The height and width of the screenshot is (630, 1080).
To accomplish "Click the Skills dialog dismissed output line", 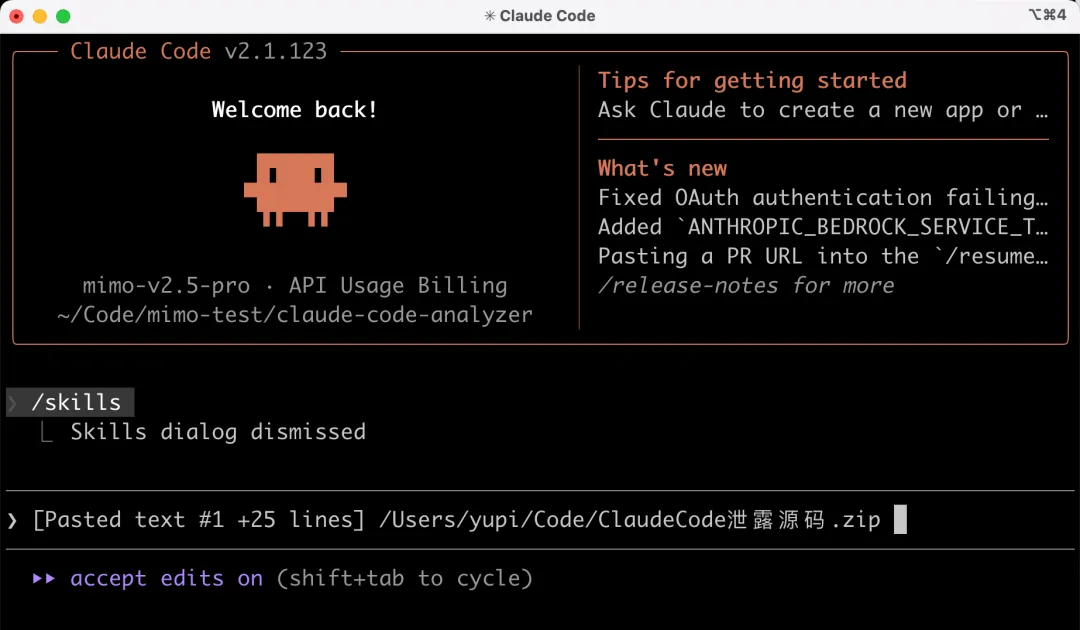I will (218, 432).
